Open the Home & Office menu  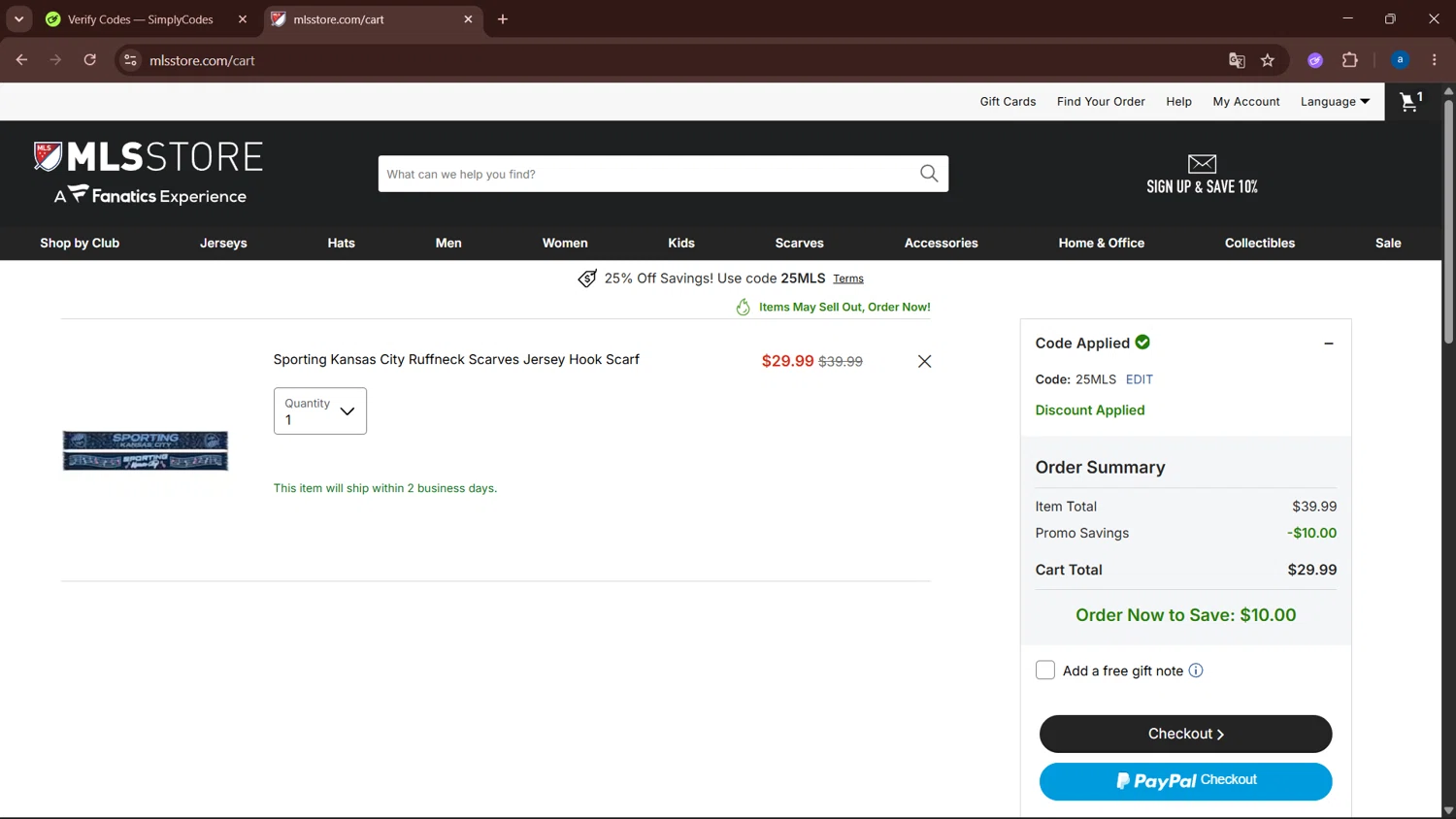(x=1102, y=243)
